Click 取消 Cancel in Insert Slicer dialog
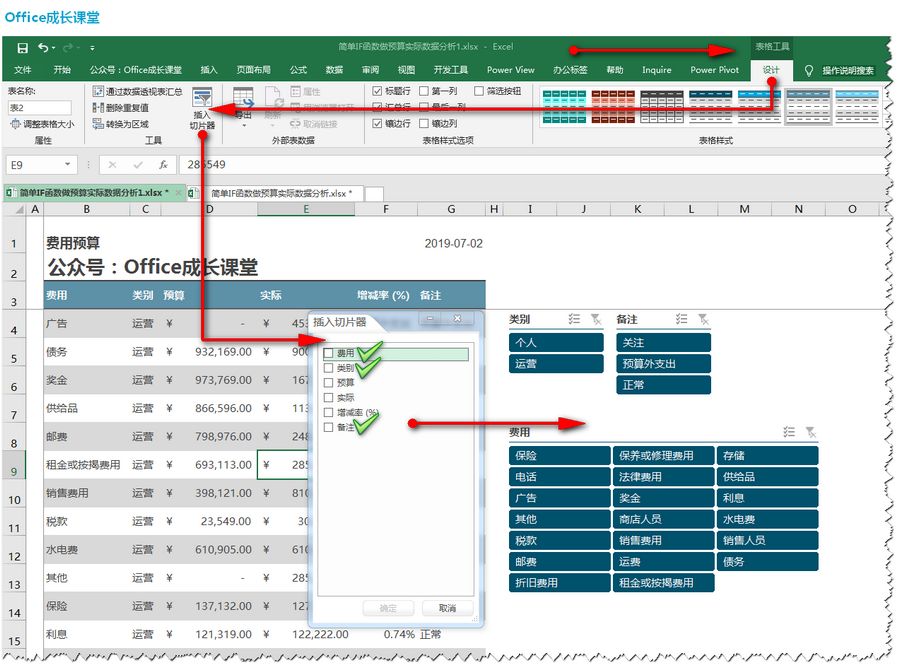The width and height of the screenshot is (900, 668). click(x=447, y=608)
